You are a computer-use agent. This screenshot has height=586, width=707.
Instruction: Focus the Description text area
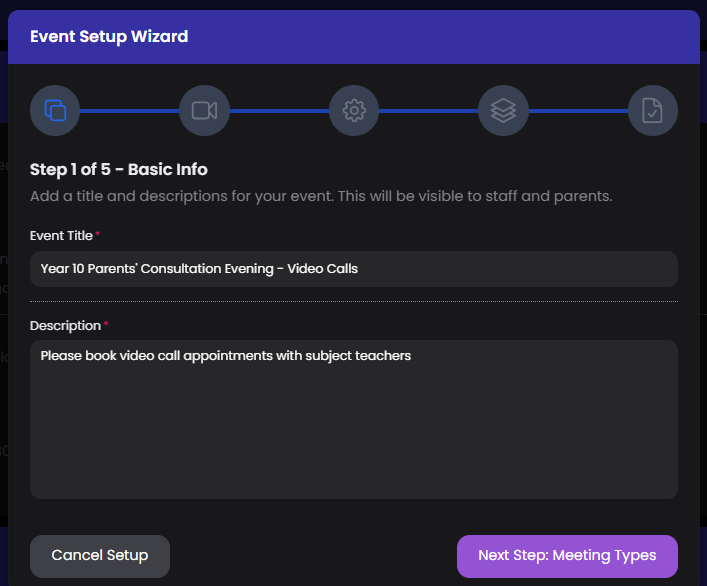click(x=354, y=419)
